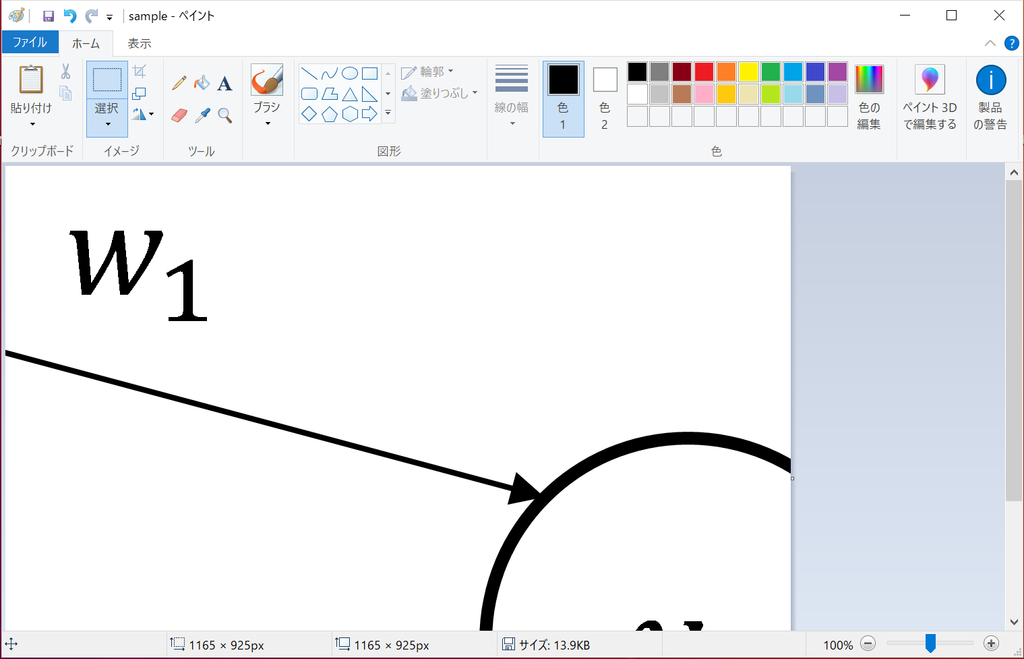Screen dimensions: 1024x659
Task: Click the Cut scissors icon
Action: [x=65, y=71]
